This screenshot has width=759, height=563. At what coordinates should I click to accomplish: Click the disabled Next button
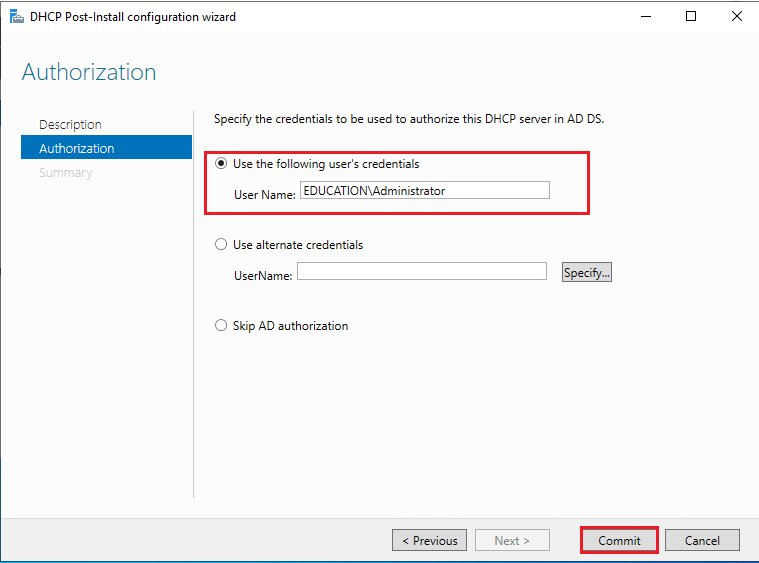[x=512, y=540]
